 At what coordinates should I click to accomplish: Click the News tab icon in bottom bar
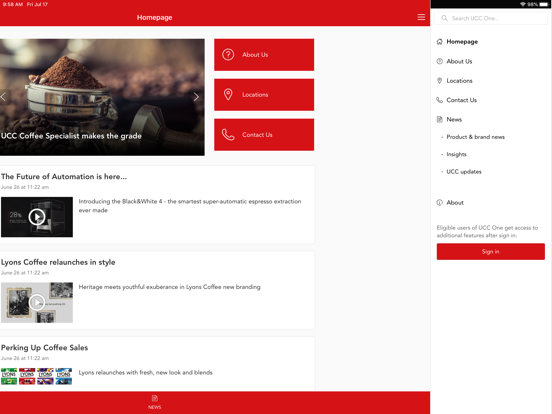[x=155, y=398]
